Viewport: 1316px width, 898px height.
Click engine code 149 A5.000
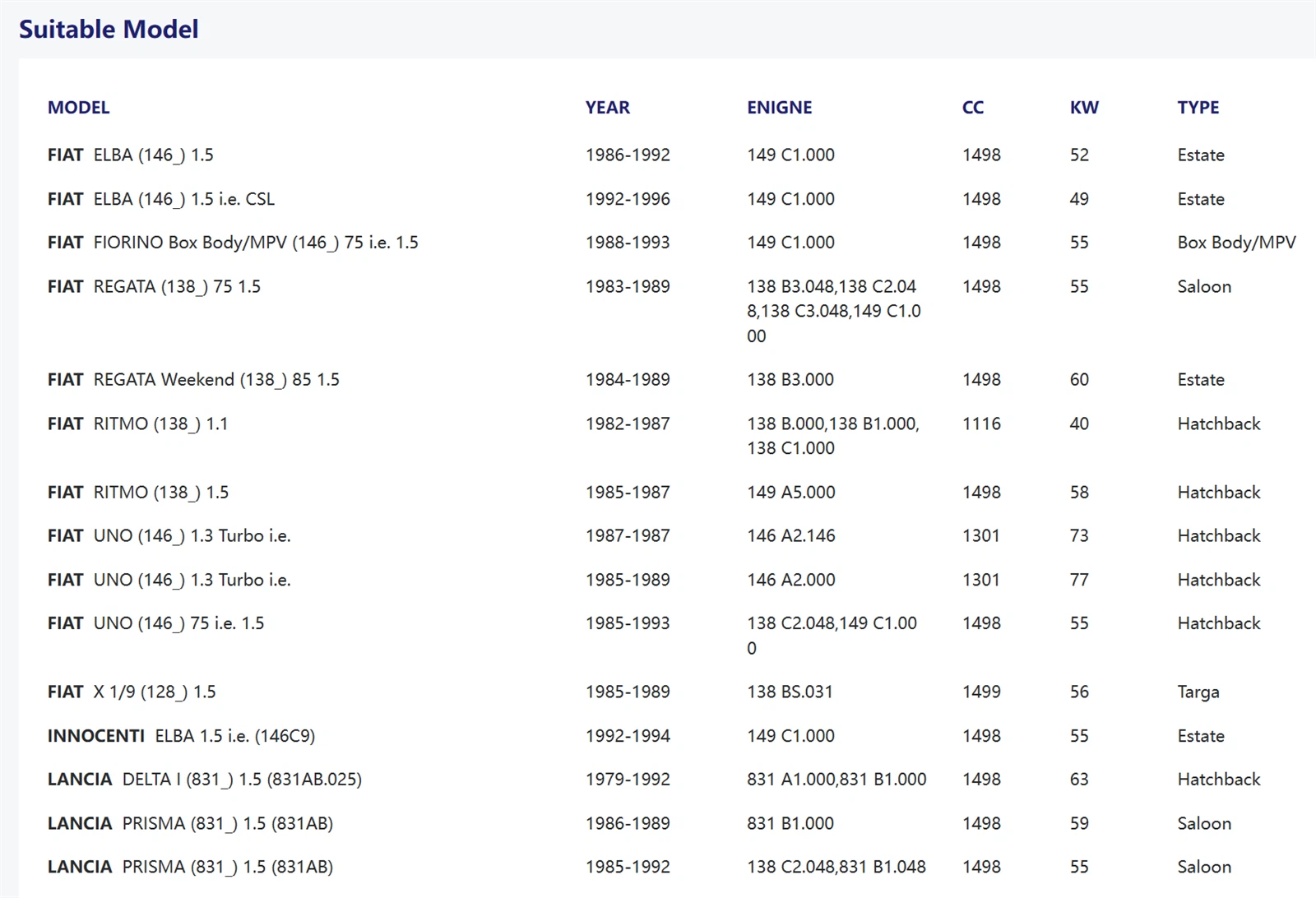(x=790, y=493)
